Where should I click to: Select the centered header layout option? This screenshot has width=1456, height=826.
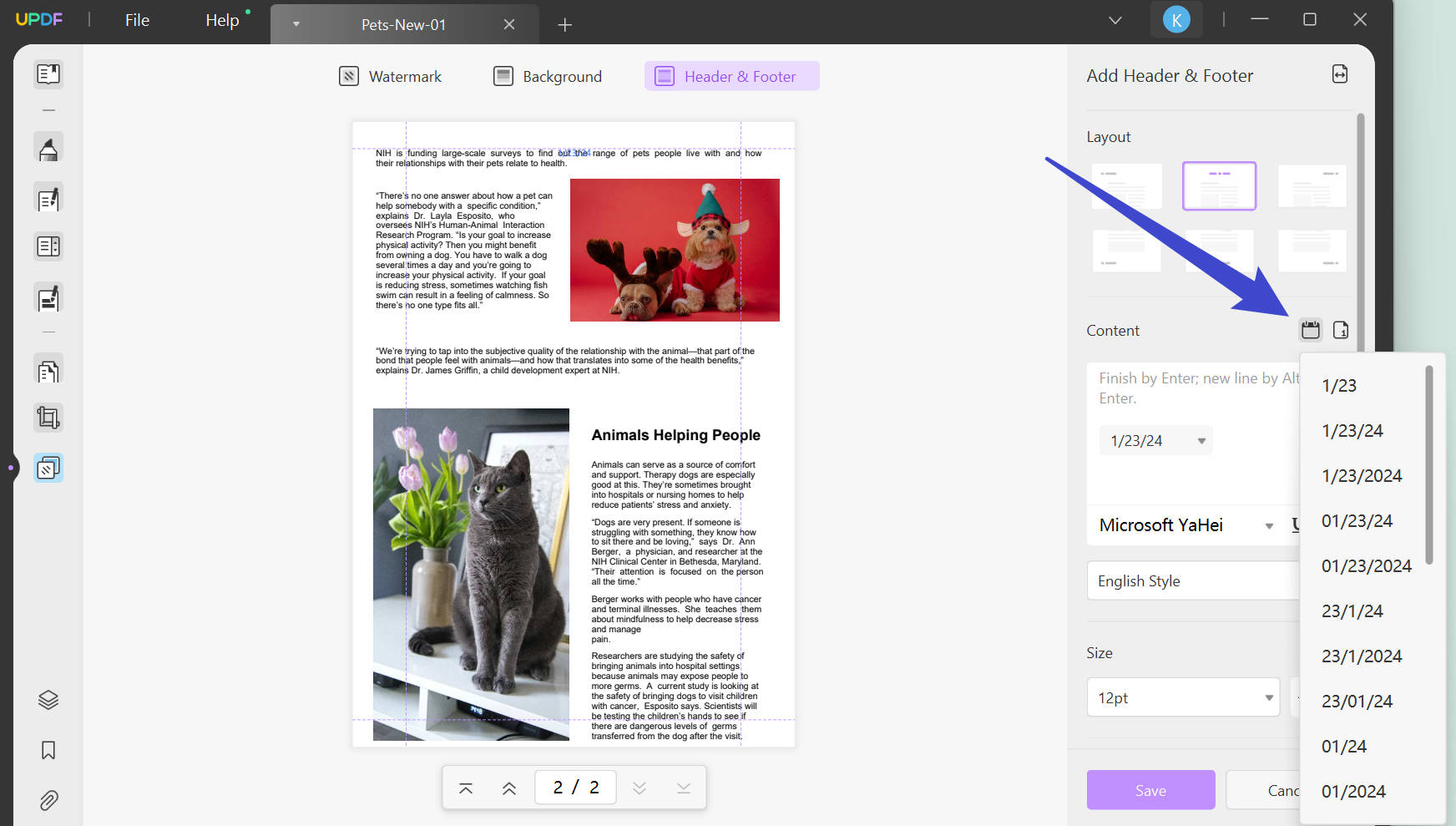point(1219,185)
